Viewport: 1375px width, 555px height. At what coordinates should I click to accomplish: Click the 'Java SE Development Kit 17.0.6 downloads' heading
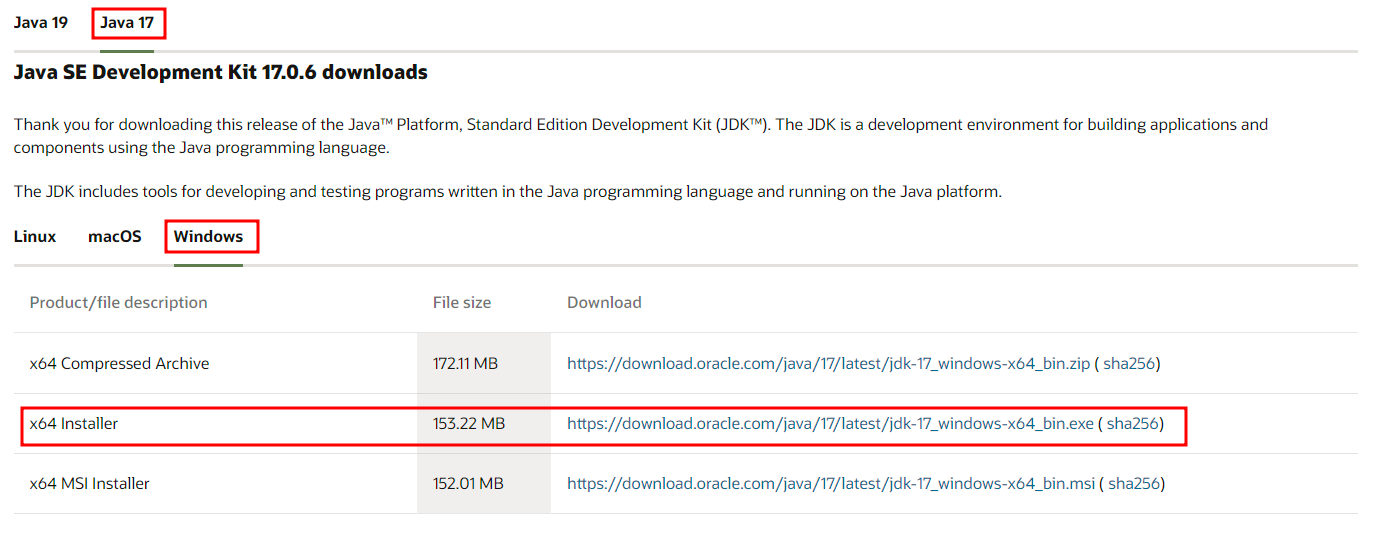(220, 73)
